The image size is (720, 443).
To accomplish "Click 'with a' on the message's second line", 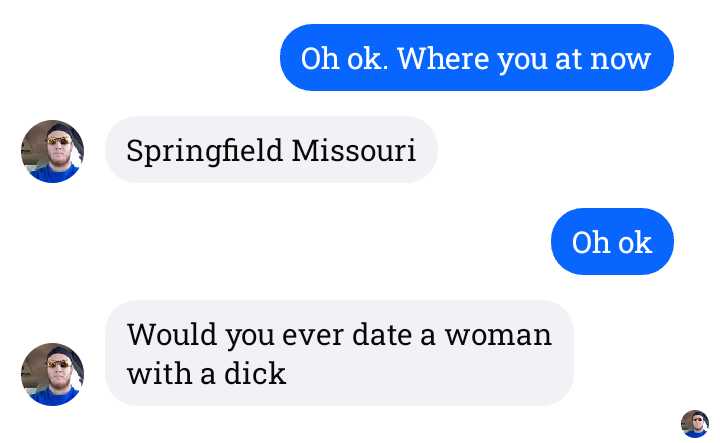I will pyautogui.click(x=171, y=373).
